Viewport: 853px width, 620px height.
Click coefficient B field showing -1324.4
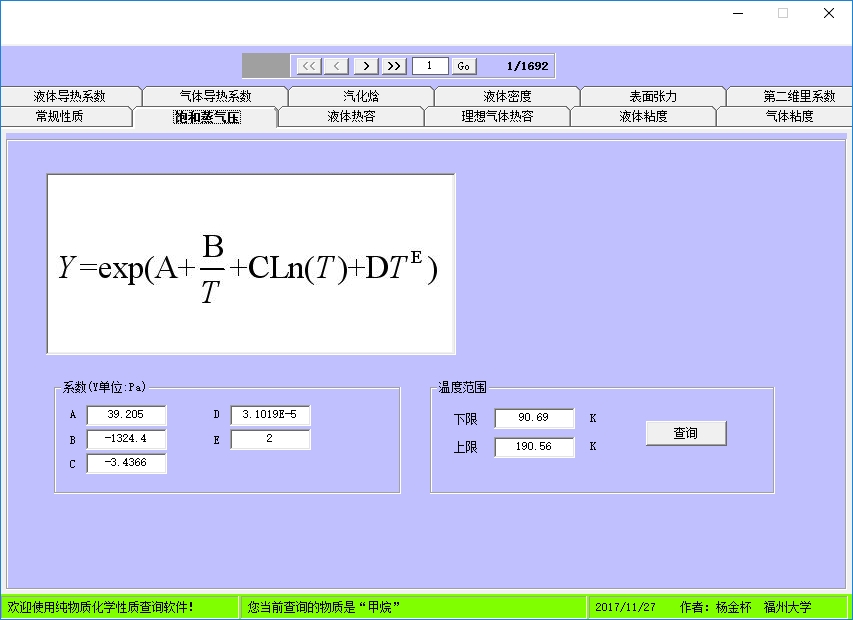127,439
